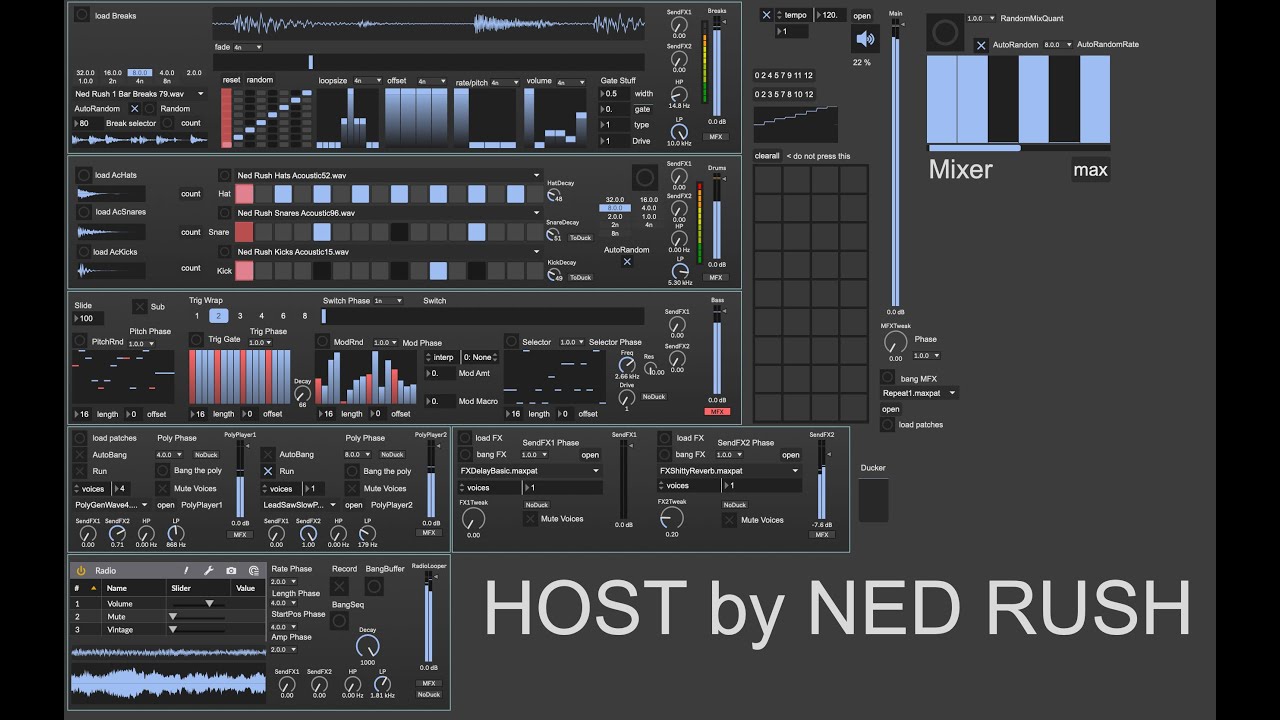The width and height of the screenshot is (1280, 720).
Task: Click the large RandomMixQuant bang circle
Action: 943,34
